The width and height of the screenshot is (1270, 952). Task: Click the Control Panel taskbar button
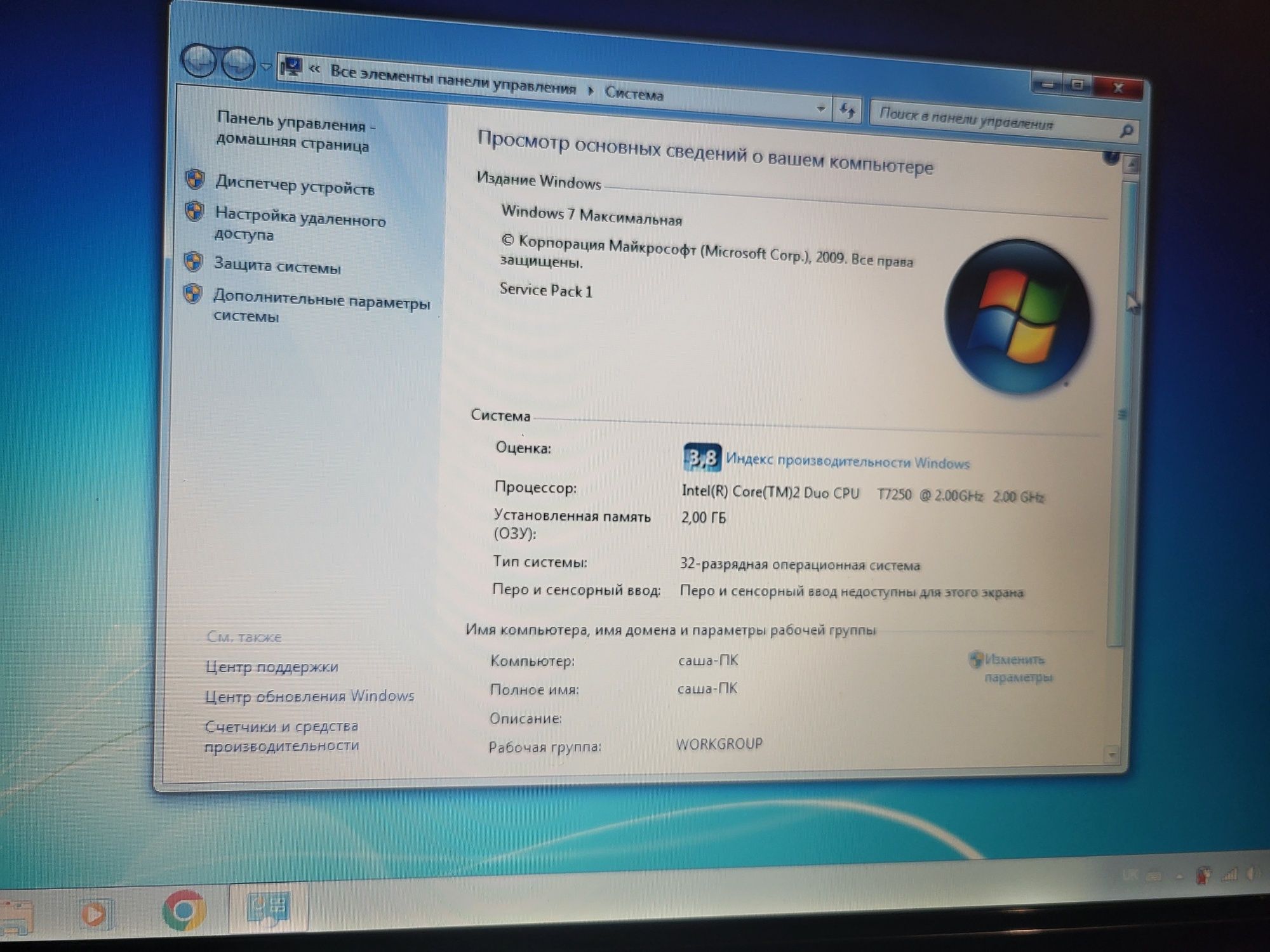(269, 908)
